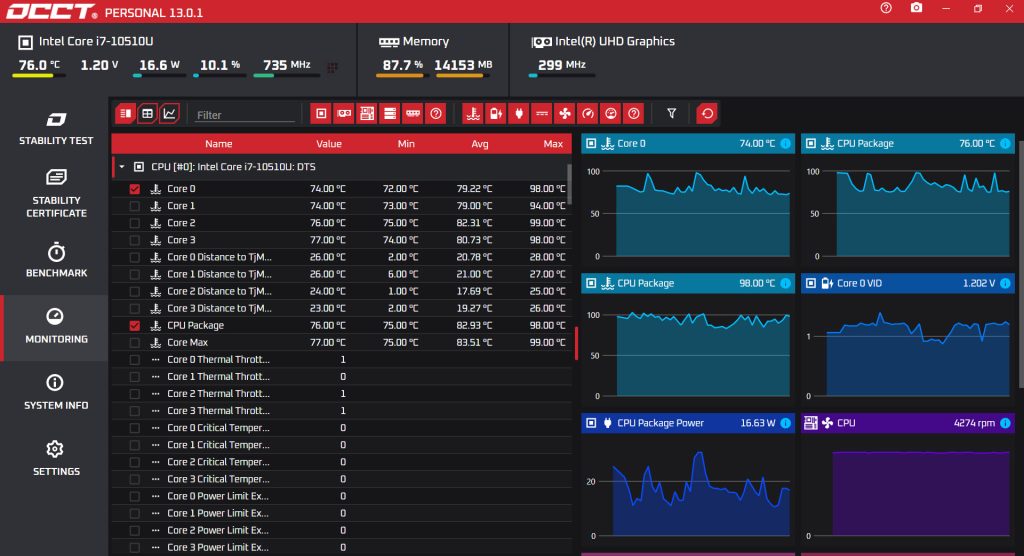Take a screenshot with the camera icon
This screenshot has height=556, width=1024.
pos(916,8)
